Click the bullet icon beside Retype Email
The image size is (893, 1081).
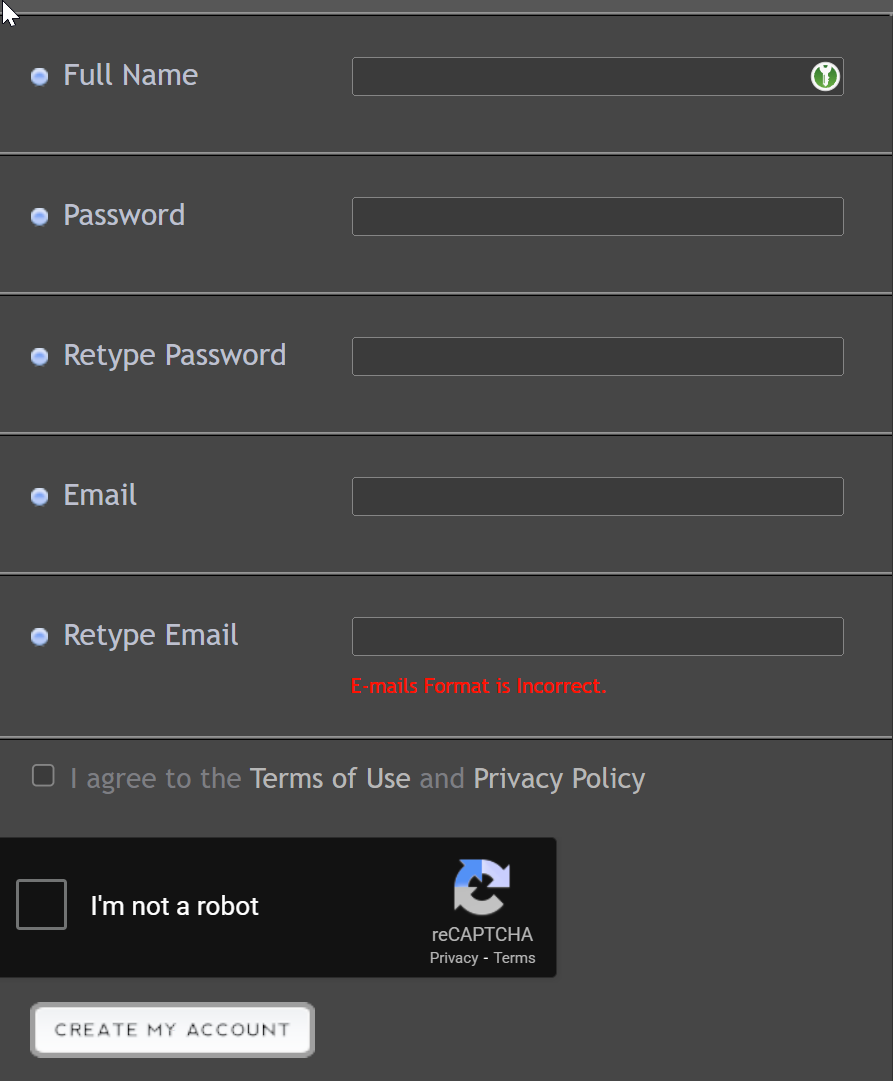coord(40,637)
